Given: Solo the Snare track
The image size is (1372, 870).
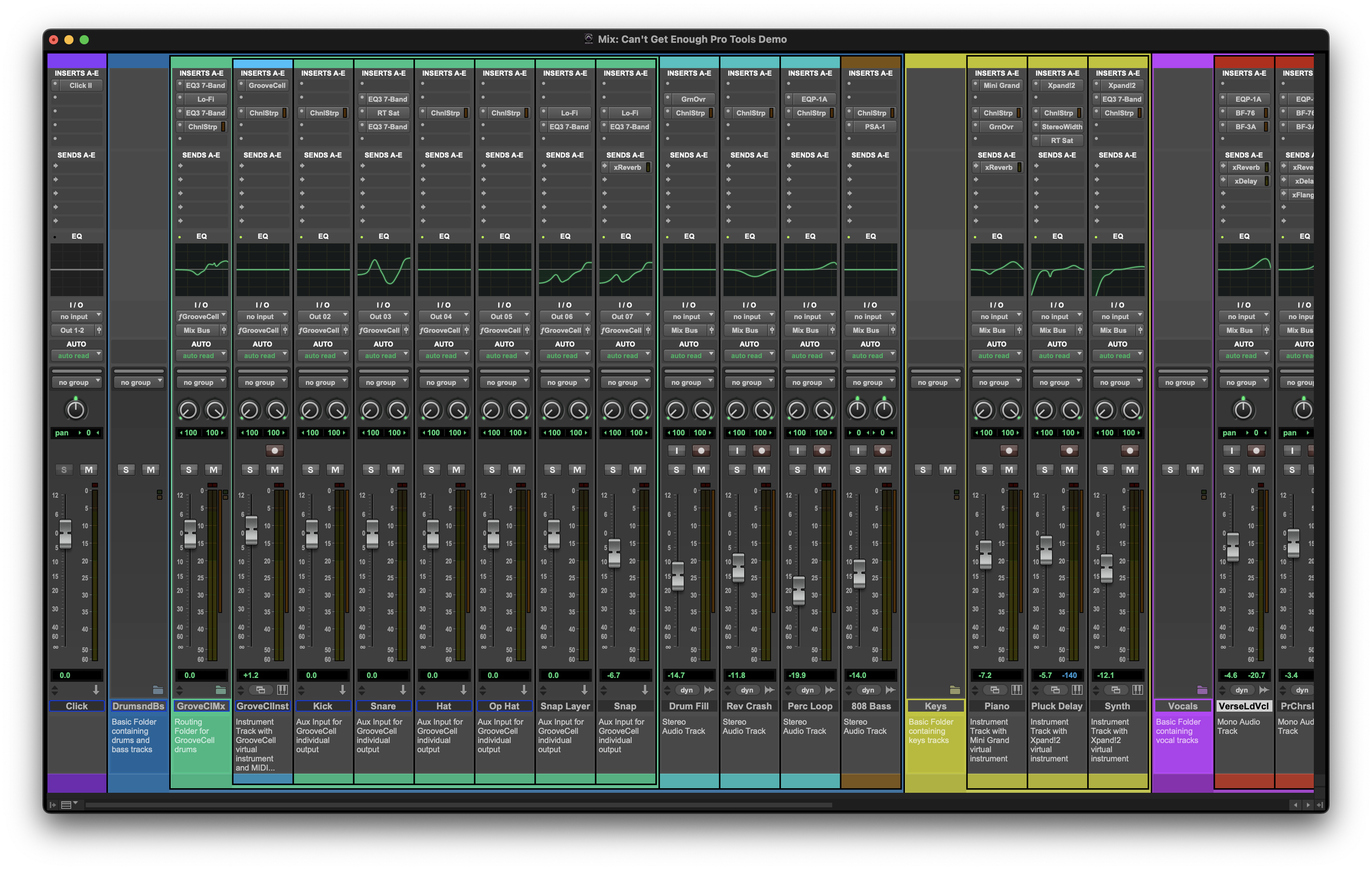Looking at the screenshot, I should (371, 470).
